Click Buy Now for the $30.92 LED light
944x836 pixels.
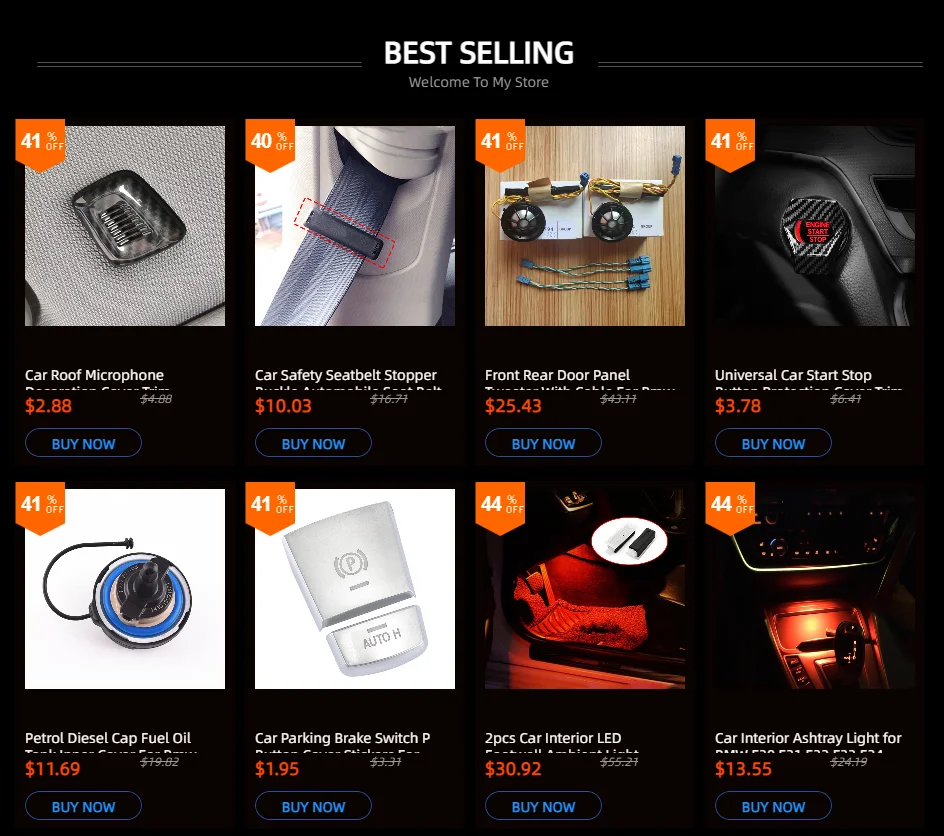543,806
